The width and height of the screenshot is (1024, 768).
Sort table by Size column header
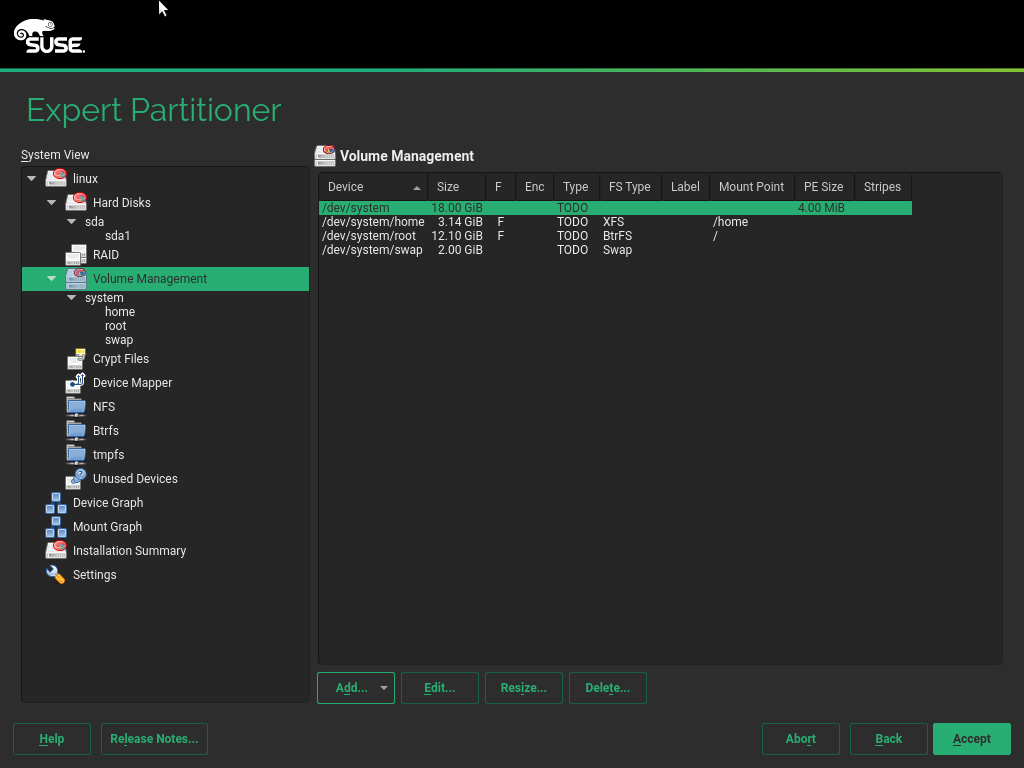[x=448, y=187]
